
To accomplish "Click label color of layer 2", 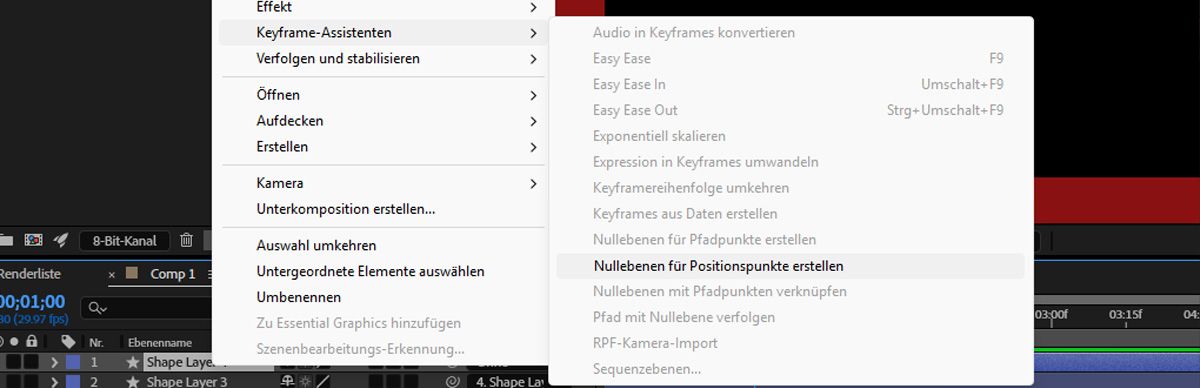I will 72,382.
